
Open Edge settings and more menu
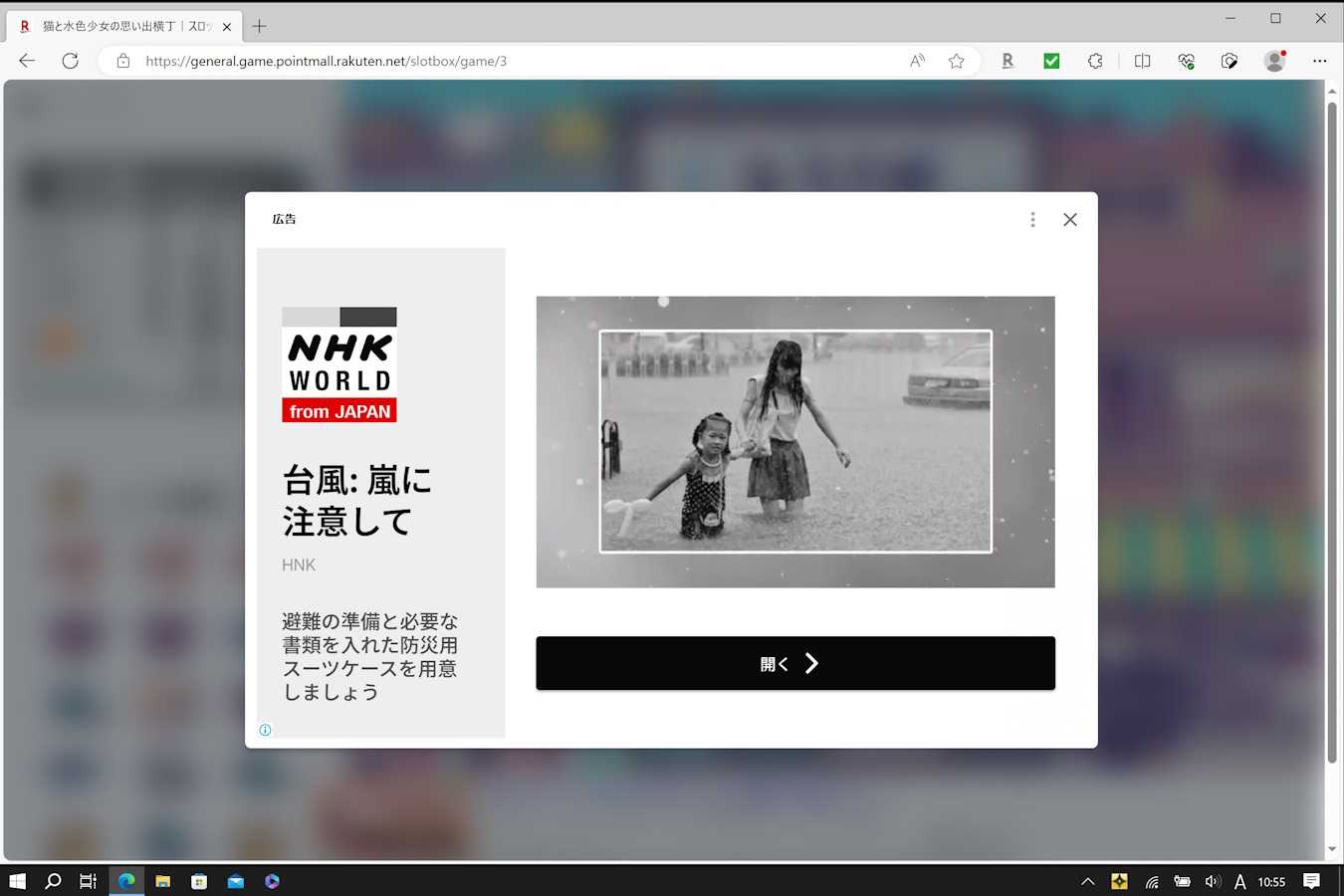pos(1319,61)
